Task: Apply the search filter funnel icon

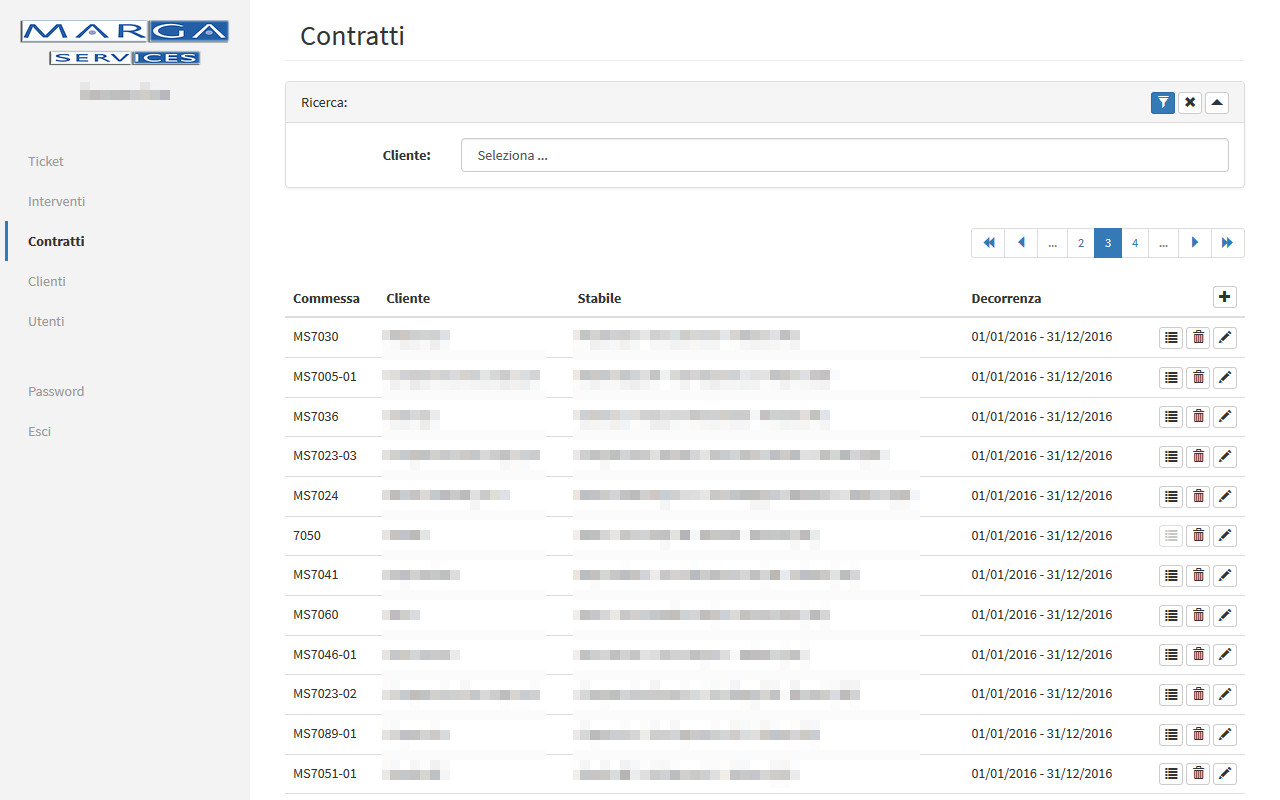Action: point(1162,103)
